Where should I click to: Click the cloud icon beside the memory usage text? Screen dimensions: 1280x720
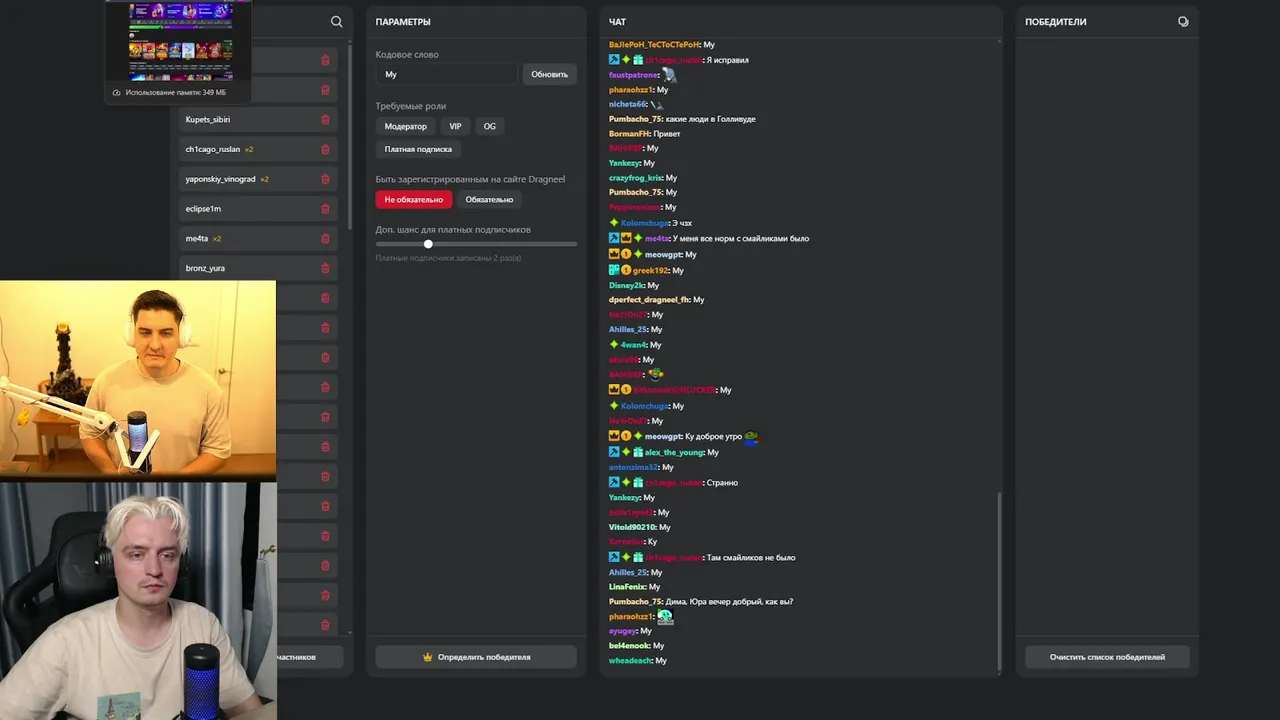click(117, 92)
